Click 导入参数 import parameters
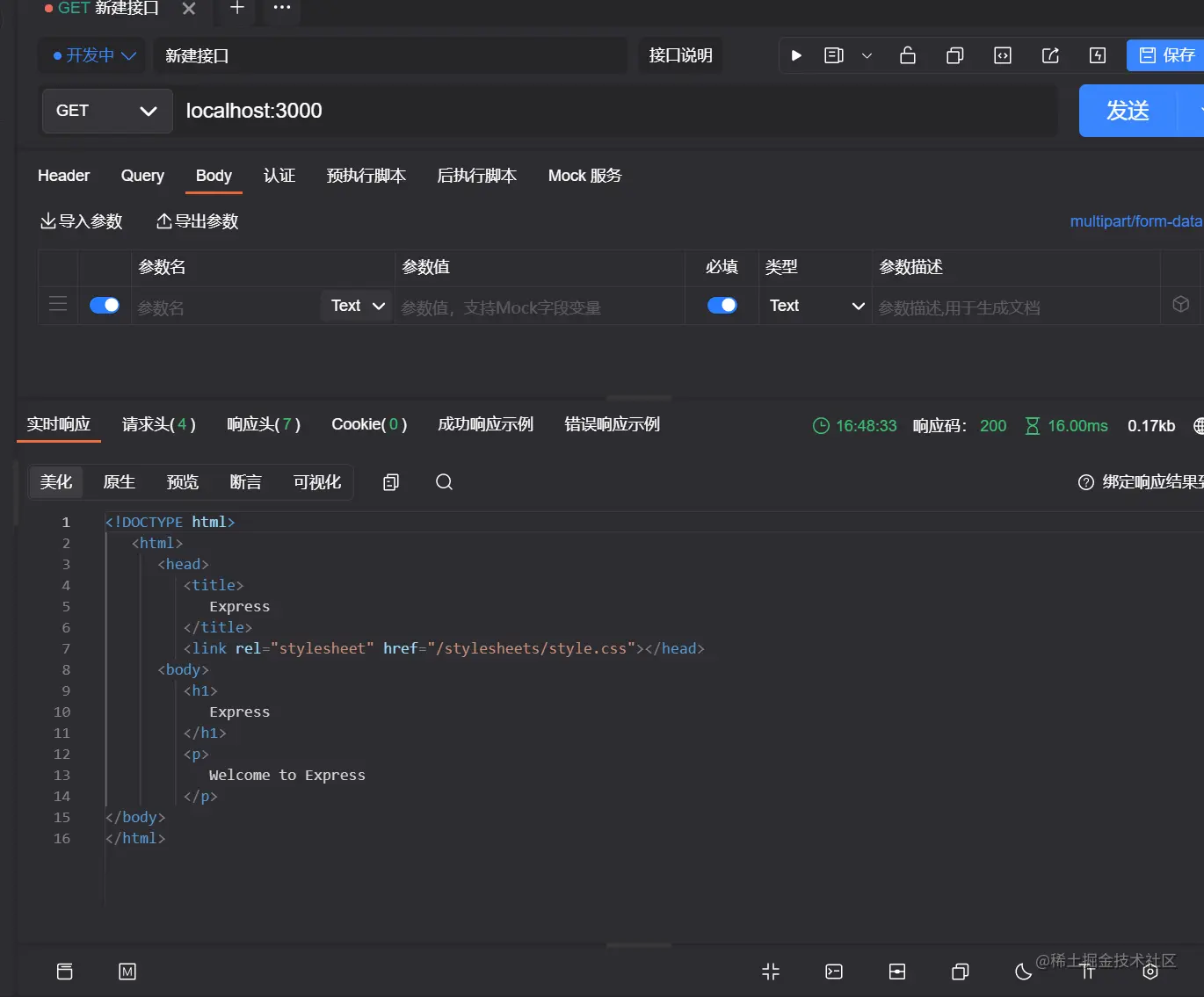The image size is (1204, 997). click(x=81, y=221)
